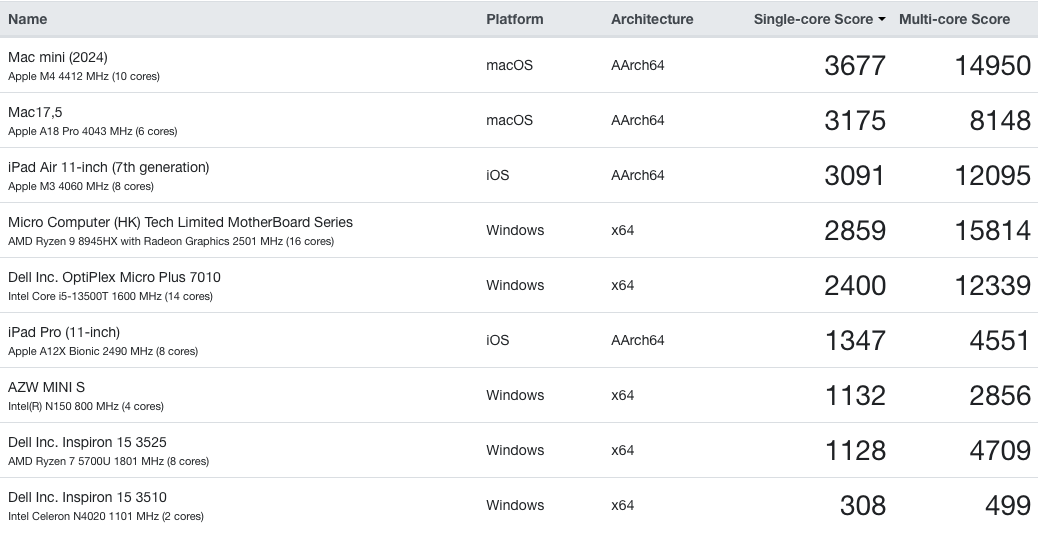Image resolution: width=1041 pixels, height=551 pixels.
Task: Click x64 architecture in Inspiron 15 3525 row
Action: pos(623,451)
